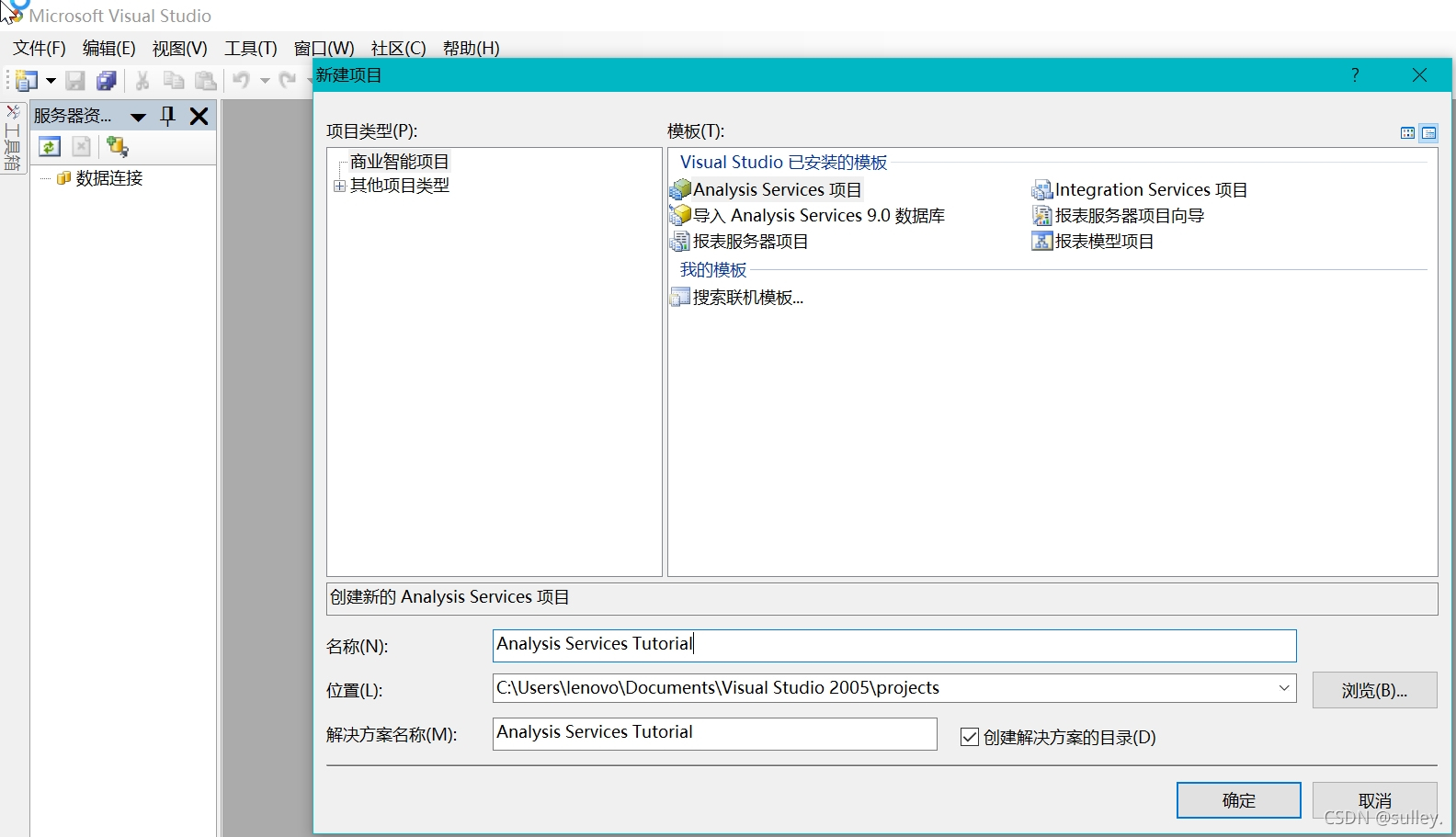The height and width of the screenshot is (837, 1456).
Task: Open the 编辑(E) menu
Action: (109, 48)
